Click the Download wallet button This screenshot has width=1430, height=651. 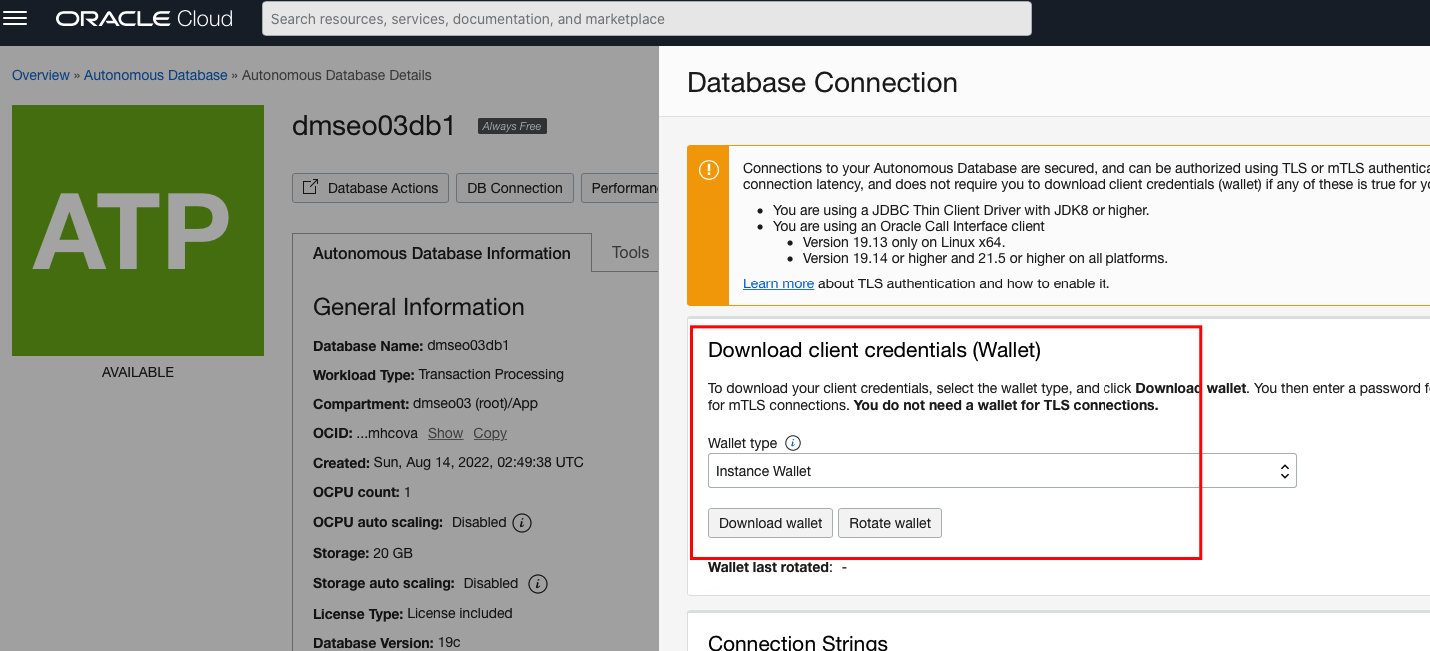click(770, 523)
